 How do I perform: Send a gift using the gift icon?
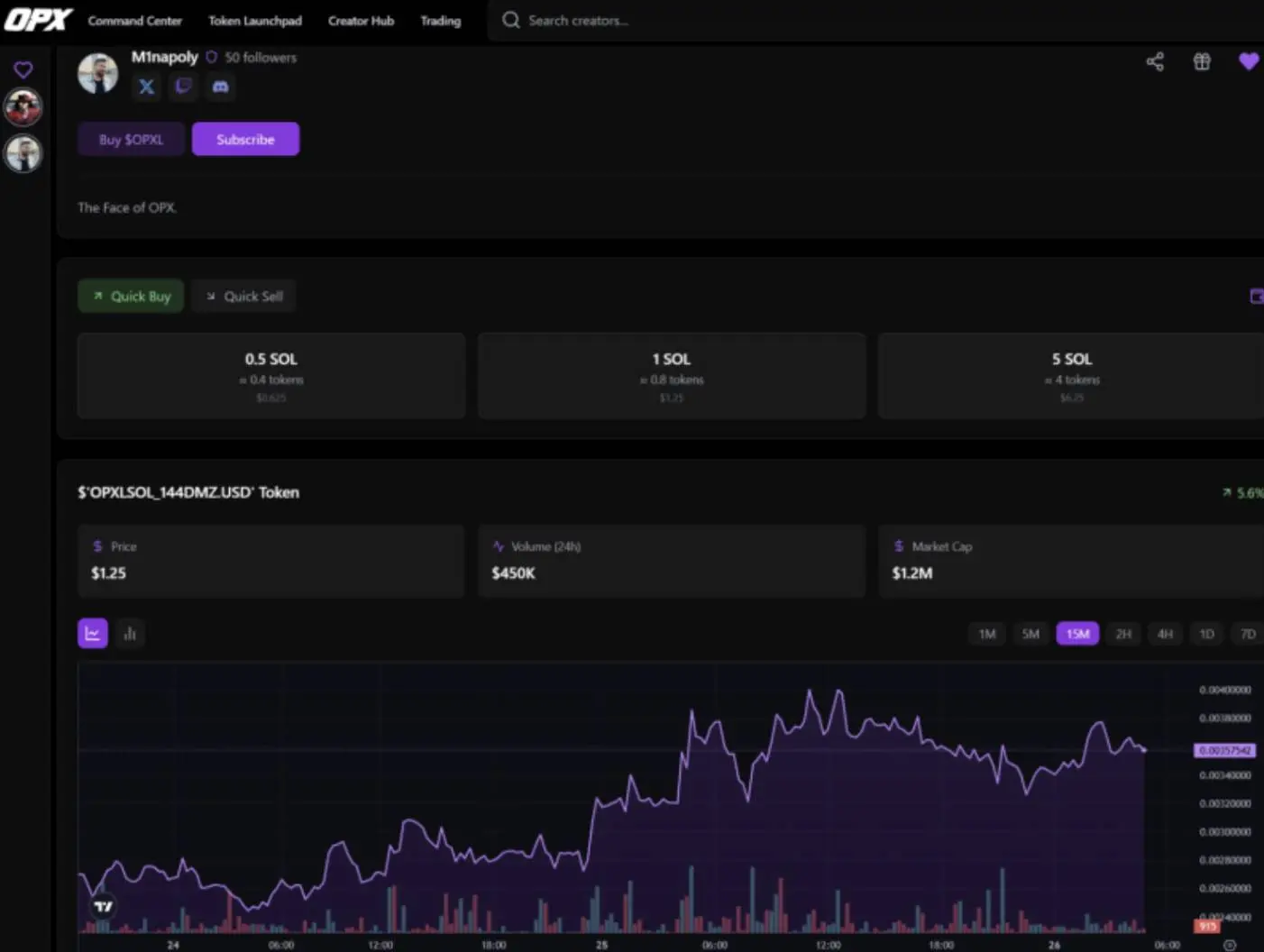[x=1202, y=61]
